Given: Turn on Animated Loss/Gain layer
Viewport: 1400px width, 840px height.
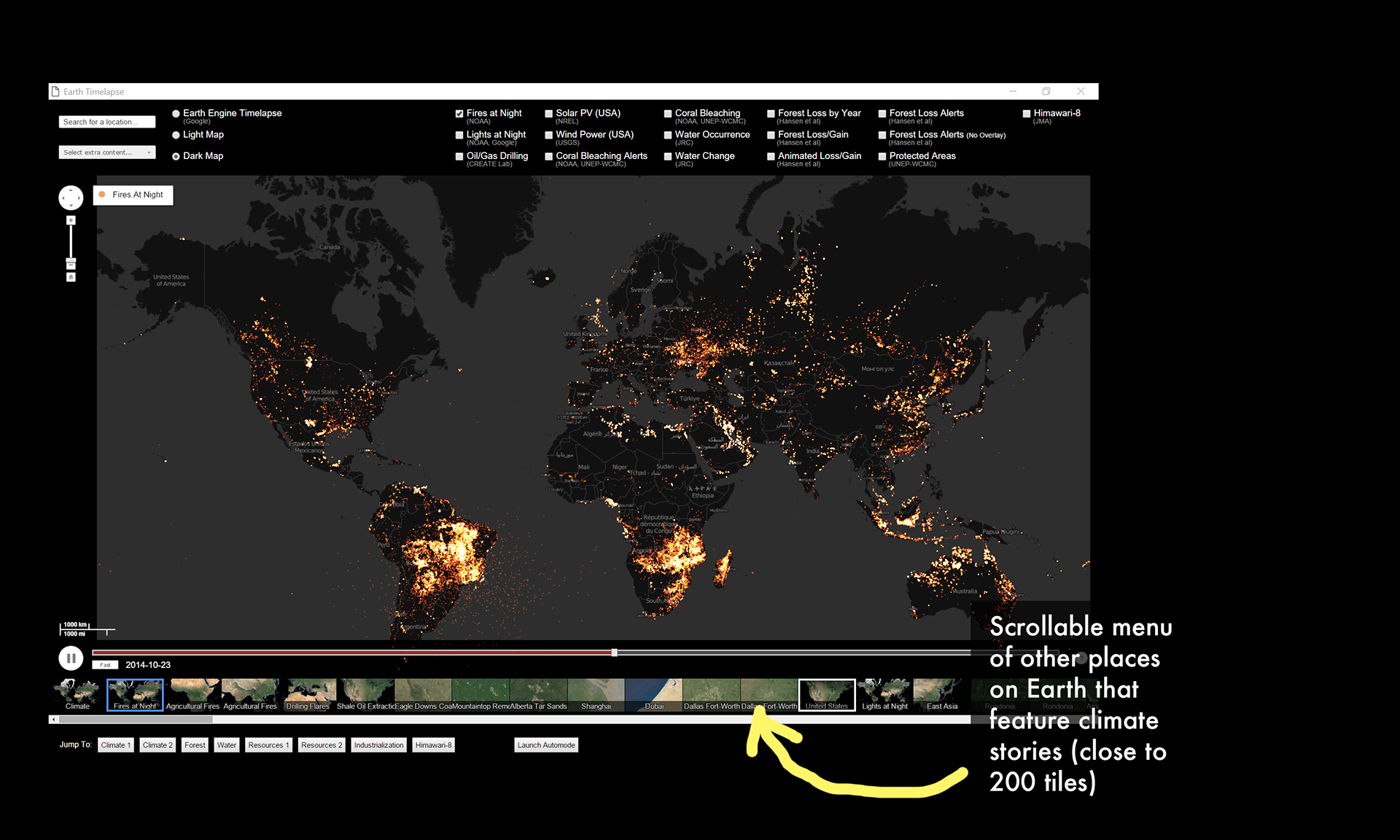Looking at the screenshot, I should point(771,156).
